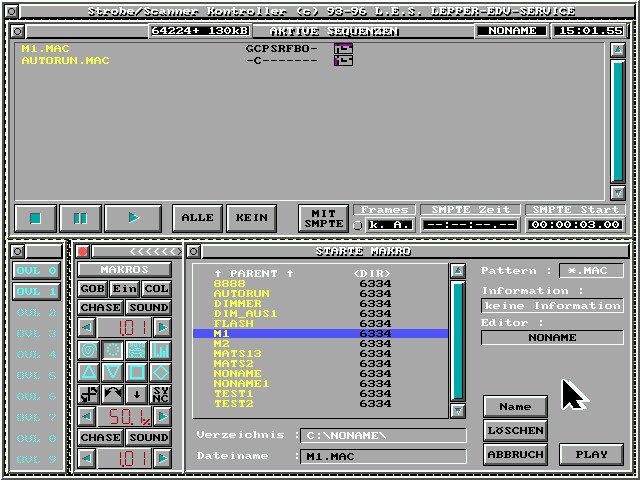
Task: Enable the SOUND button below the 50.1% display
Action: click(x=149, y=437)
